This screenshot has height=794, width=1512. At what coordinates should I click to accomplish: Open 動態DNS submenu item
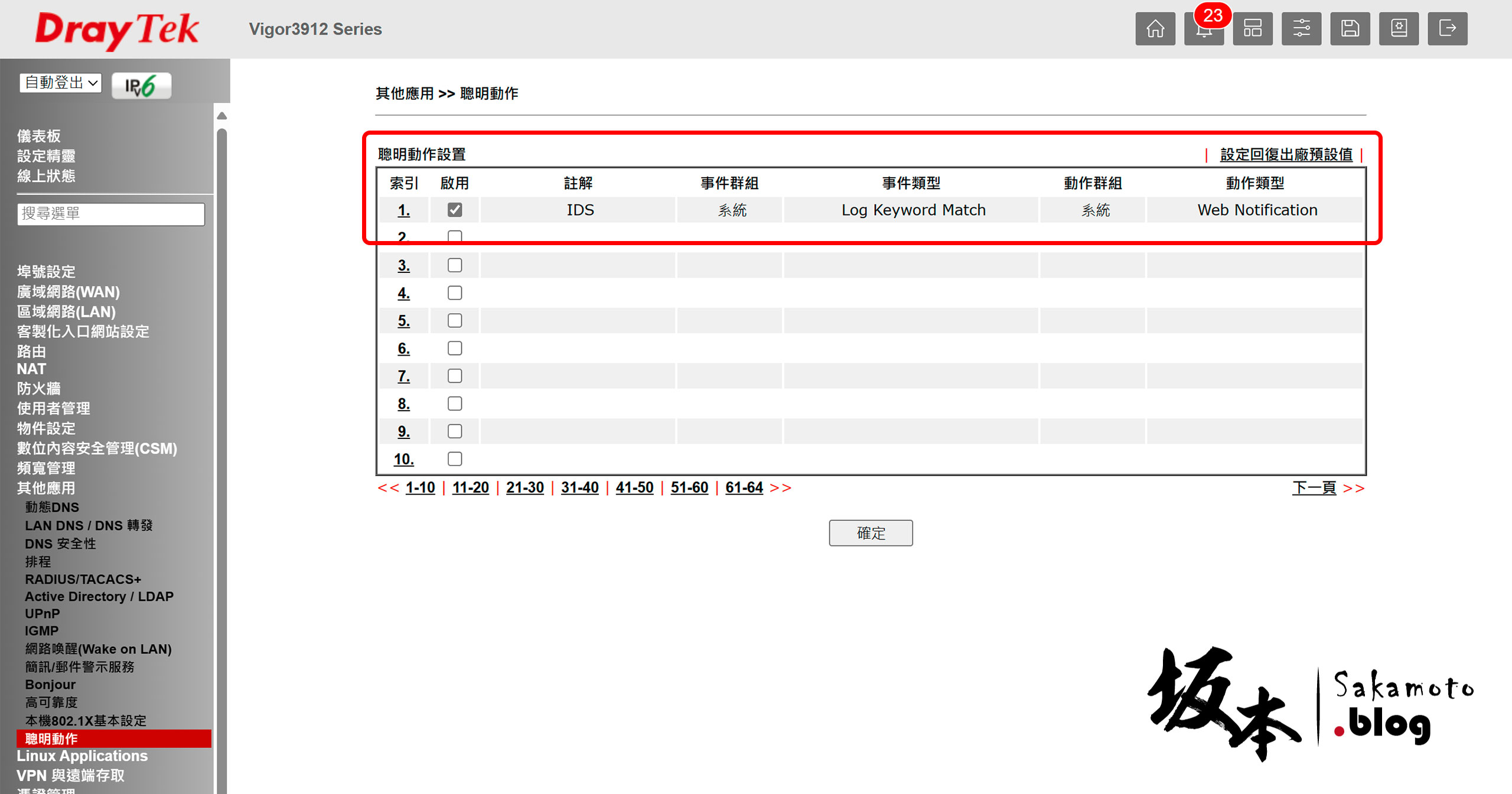52,507
